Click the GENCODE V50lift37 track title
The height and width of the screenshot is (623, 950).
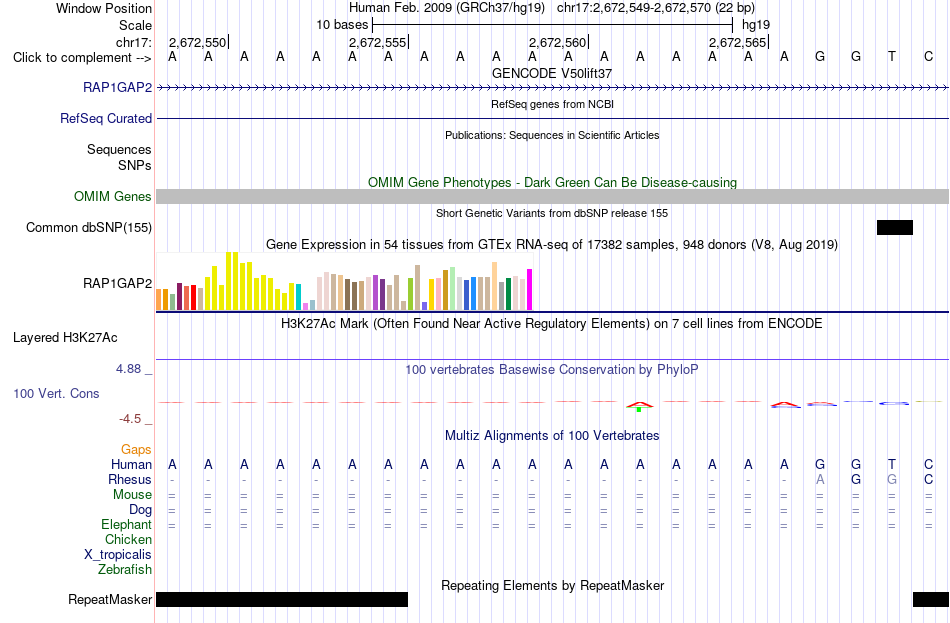pos(552,73)
